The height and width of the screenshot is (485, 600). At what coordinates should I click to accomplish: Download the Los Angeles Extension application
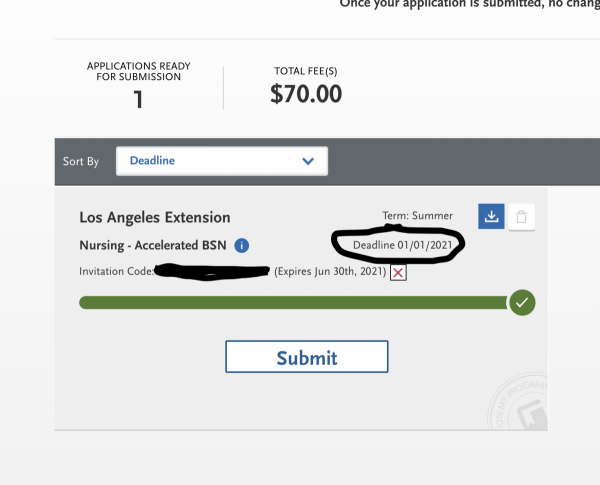tap(491, 216)
